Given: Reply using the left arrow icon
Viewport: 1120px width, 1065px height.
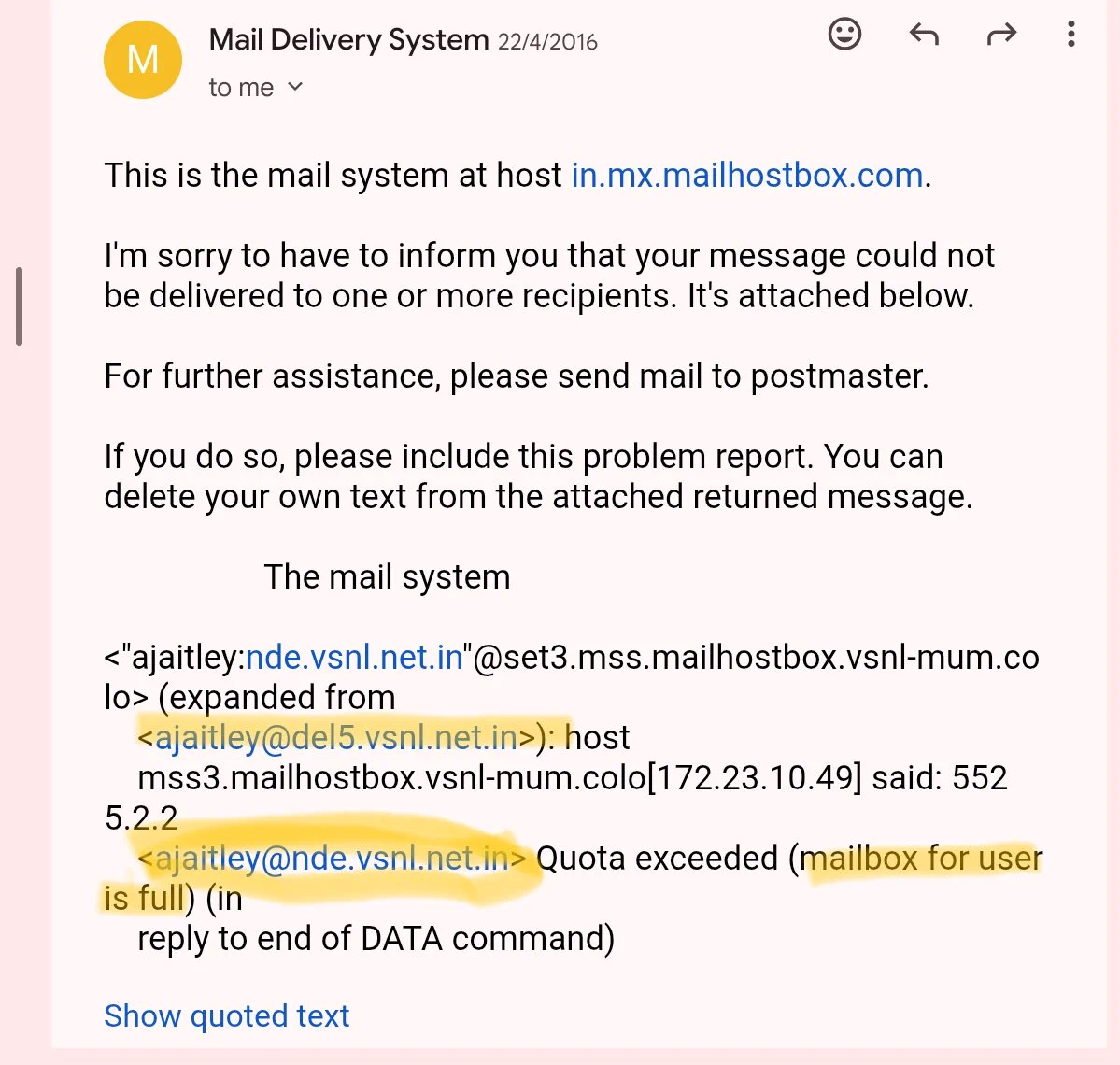Looking at the screenshot, I should [x=924, y=34].
